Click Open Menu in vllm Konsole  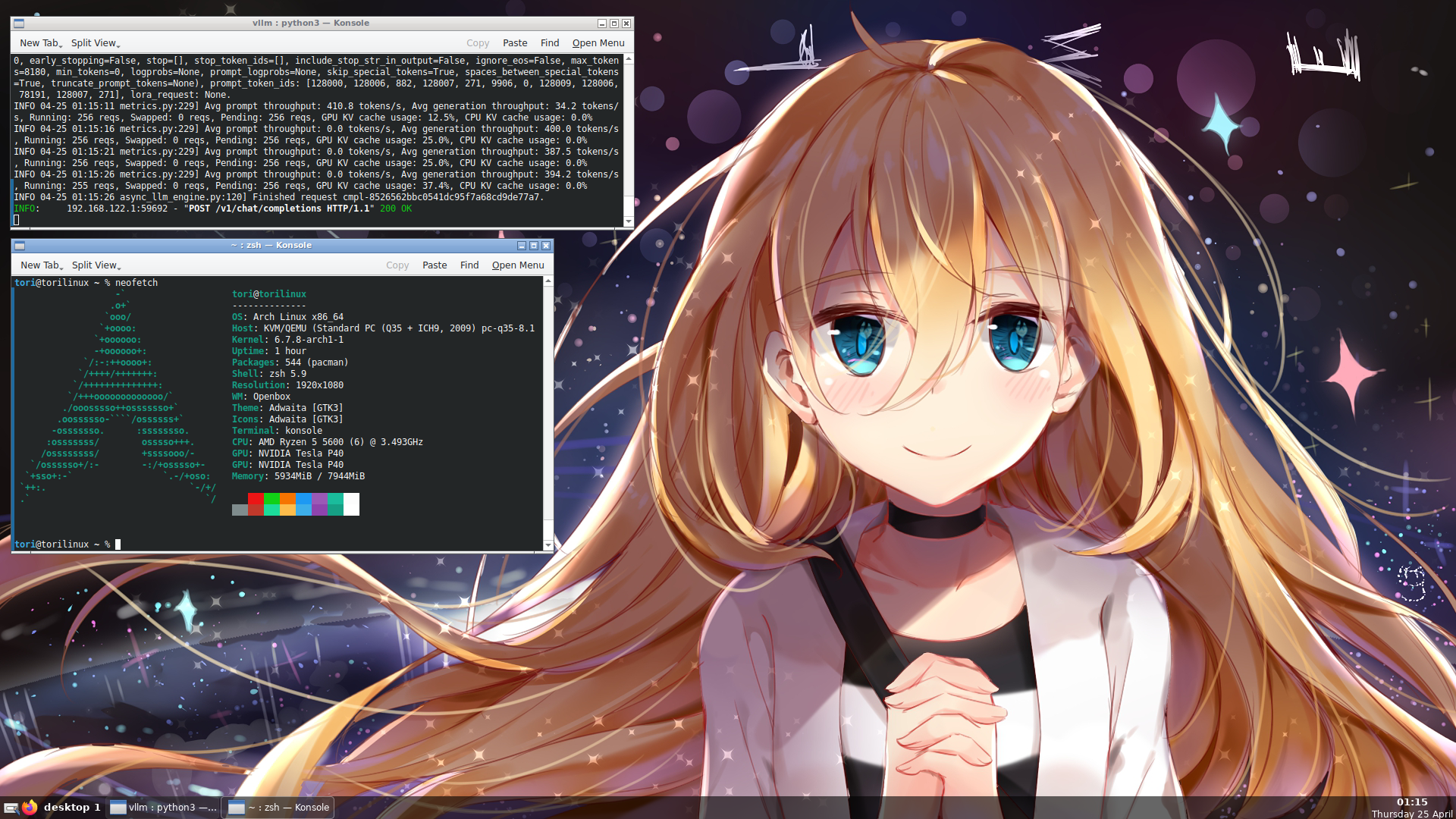[598, 43]
